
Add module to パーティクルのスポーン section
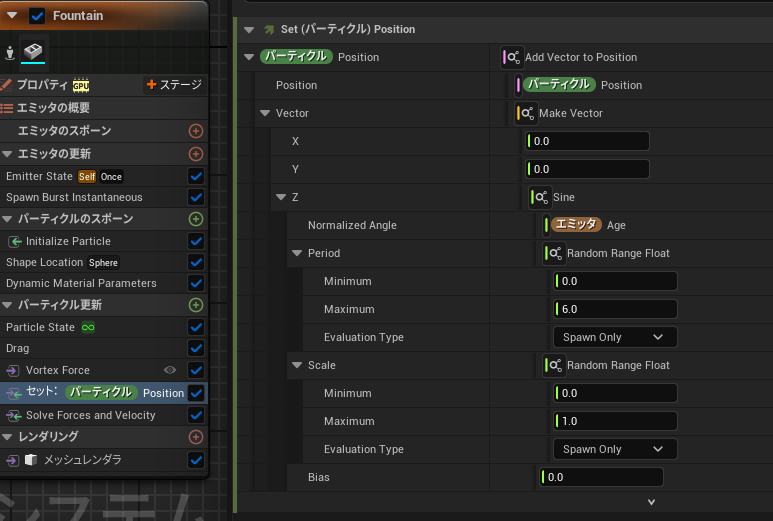[196, 219]
